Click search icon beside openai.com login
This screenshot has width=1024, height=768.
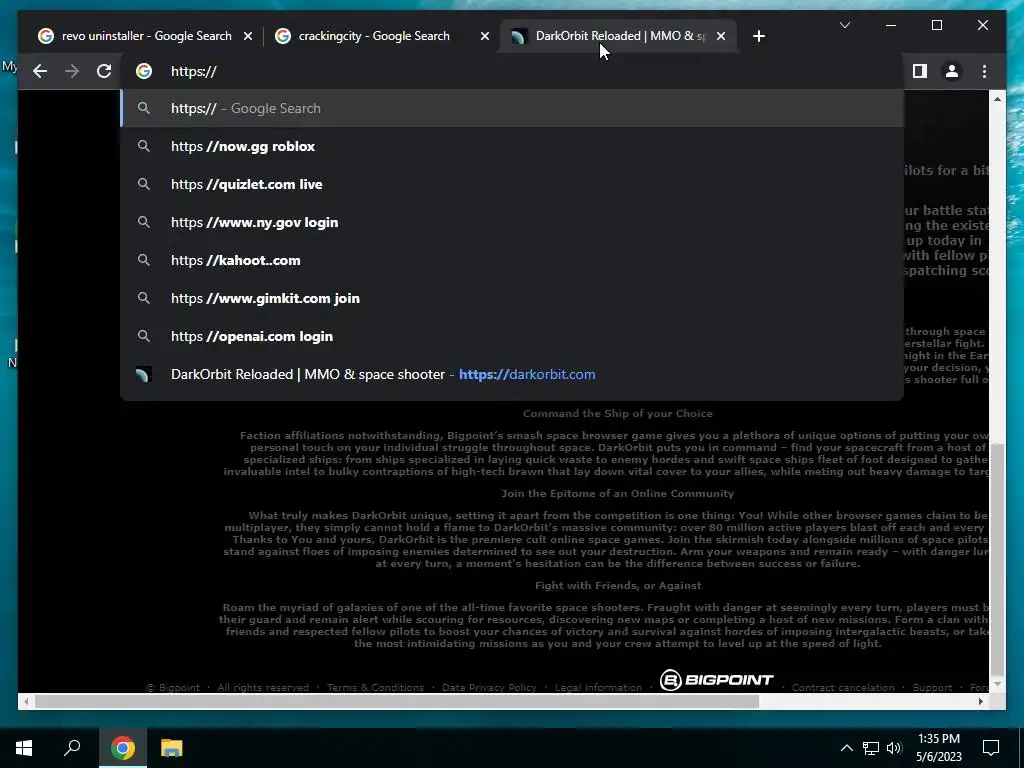[x=144, y=336]
